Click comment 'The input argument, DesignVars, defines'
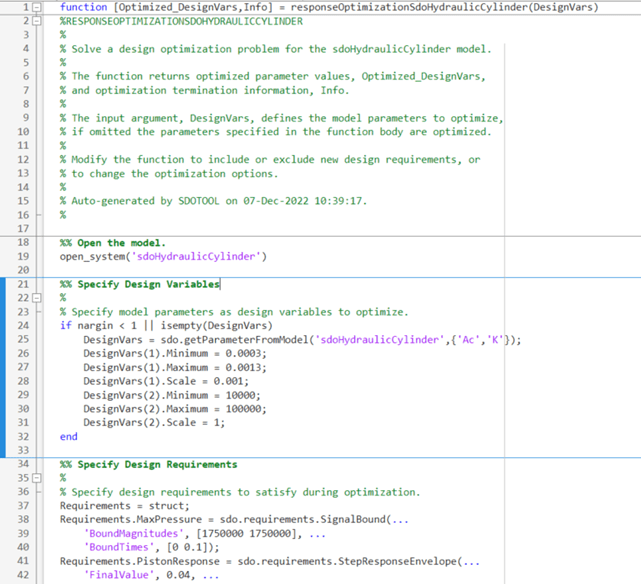This screenshot has width=641, height=584. (282, 118)
